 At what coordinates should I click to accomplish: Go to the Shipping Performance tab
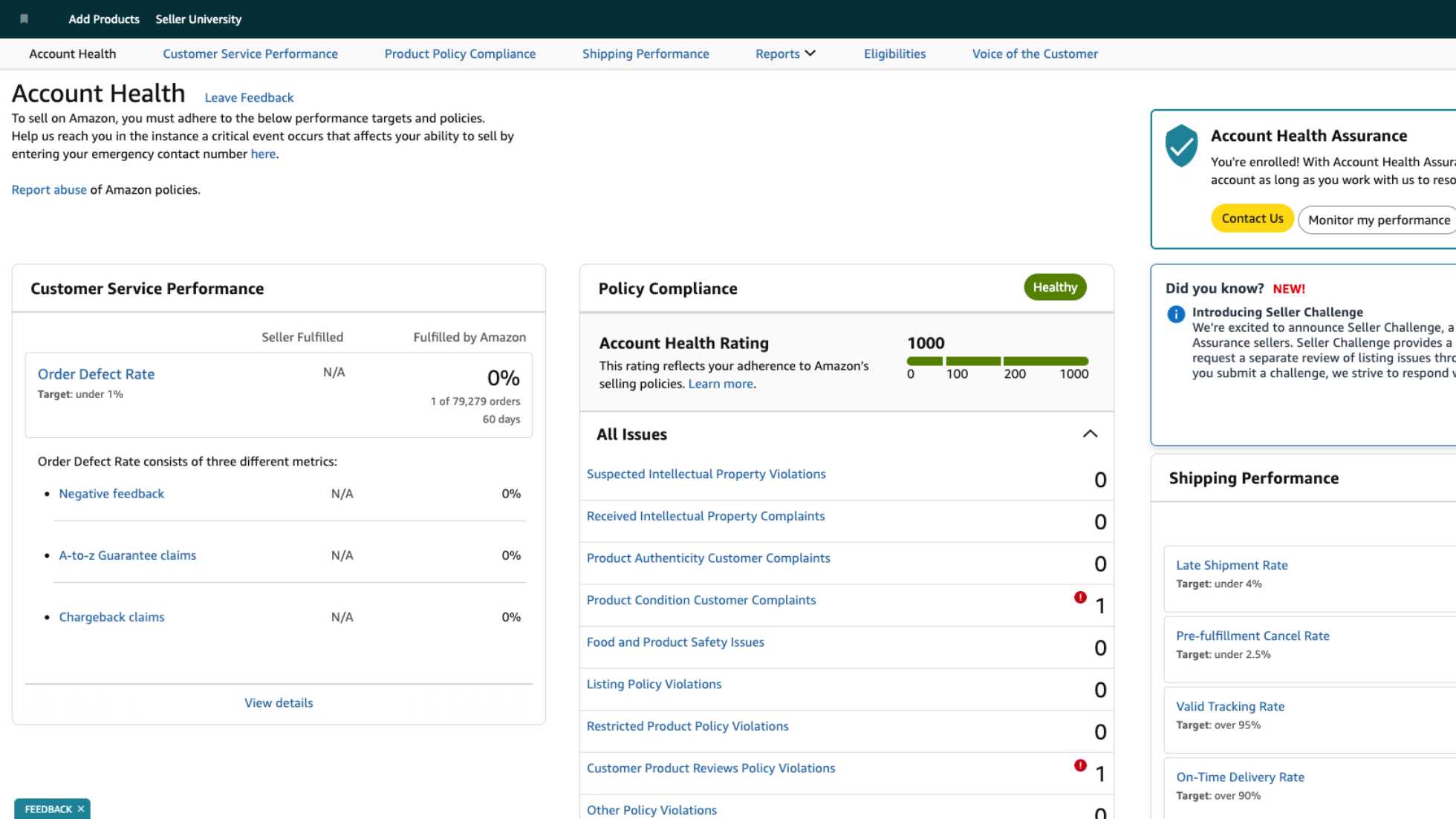click(x=645, y=53)
